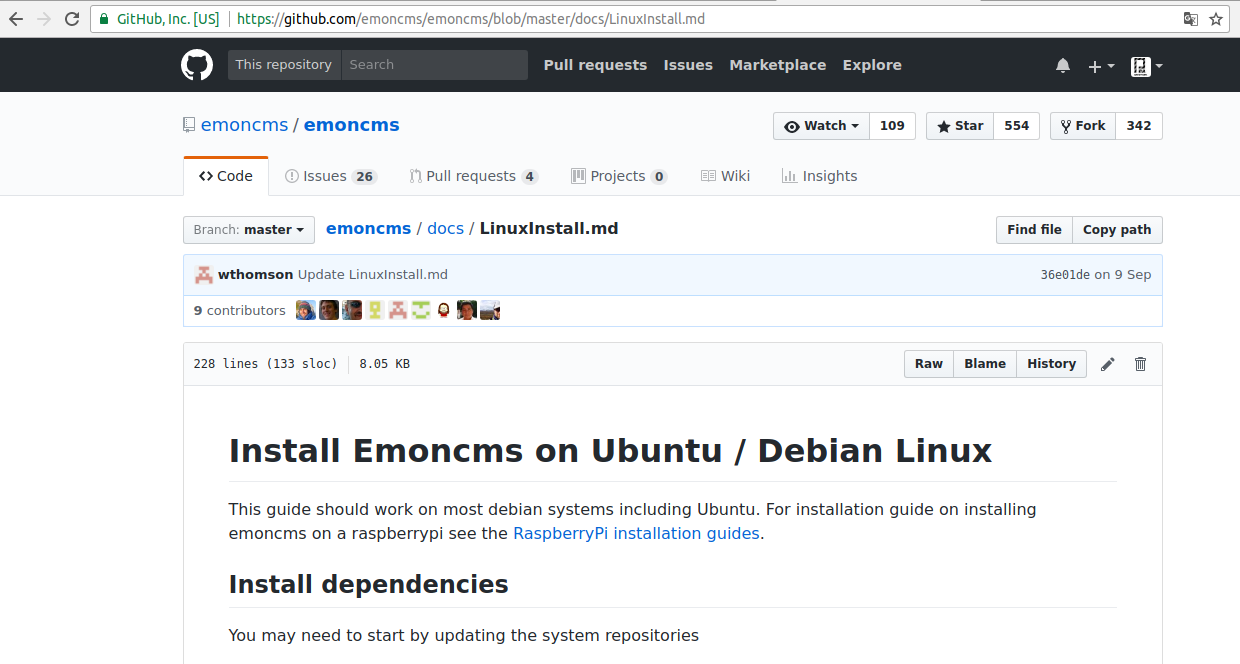Focus the GitHub Search field
Viewport: 1240px width, 664px height.
point(435,65)
